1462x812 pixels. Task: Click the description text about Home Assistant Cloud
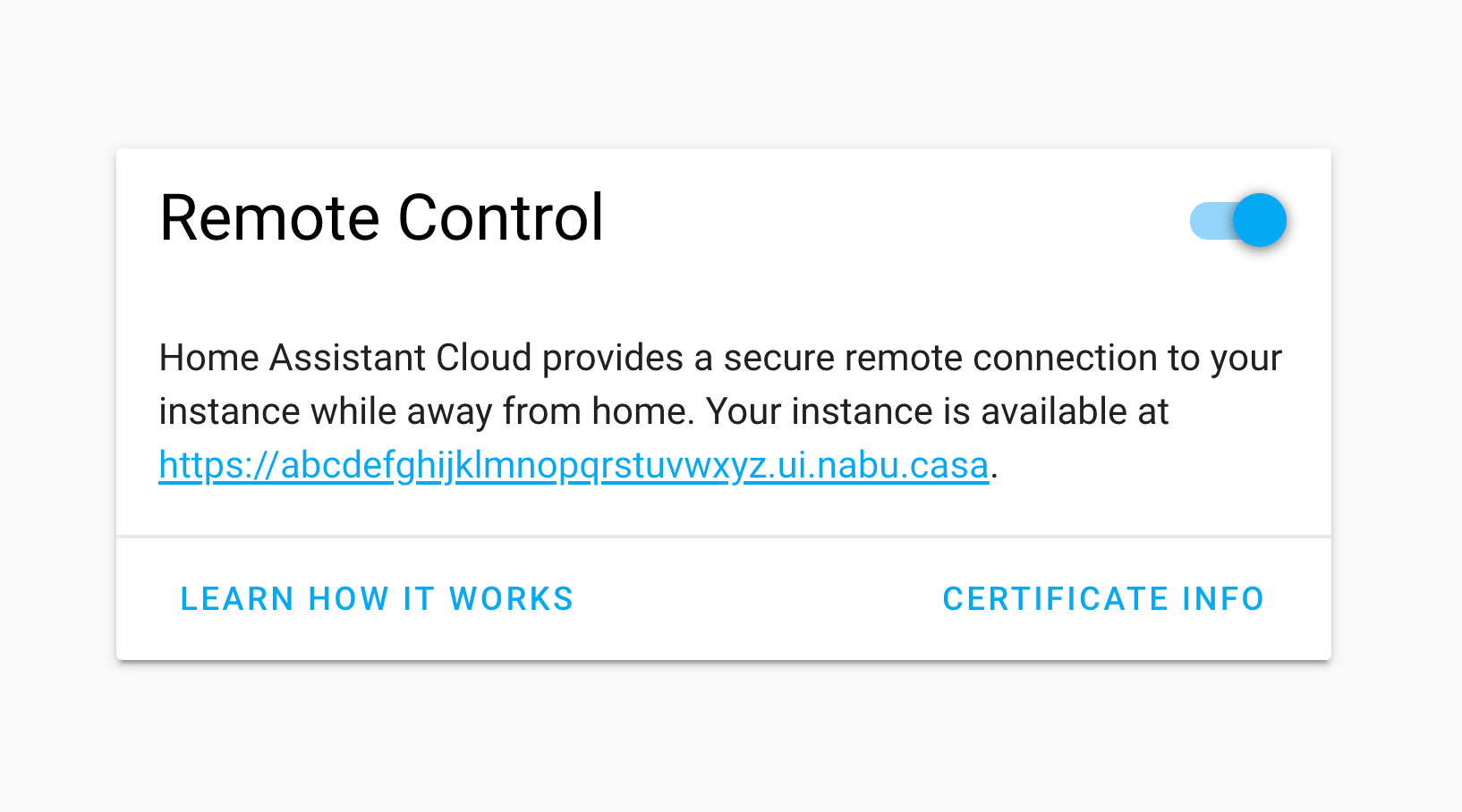tap(626, 385)
